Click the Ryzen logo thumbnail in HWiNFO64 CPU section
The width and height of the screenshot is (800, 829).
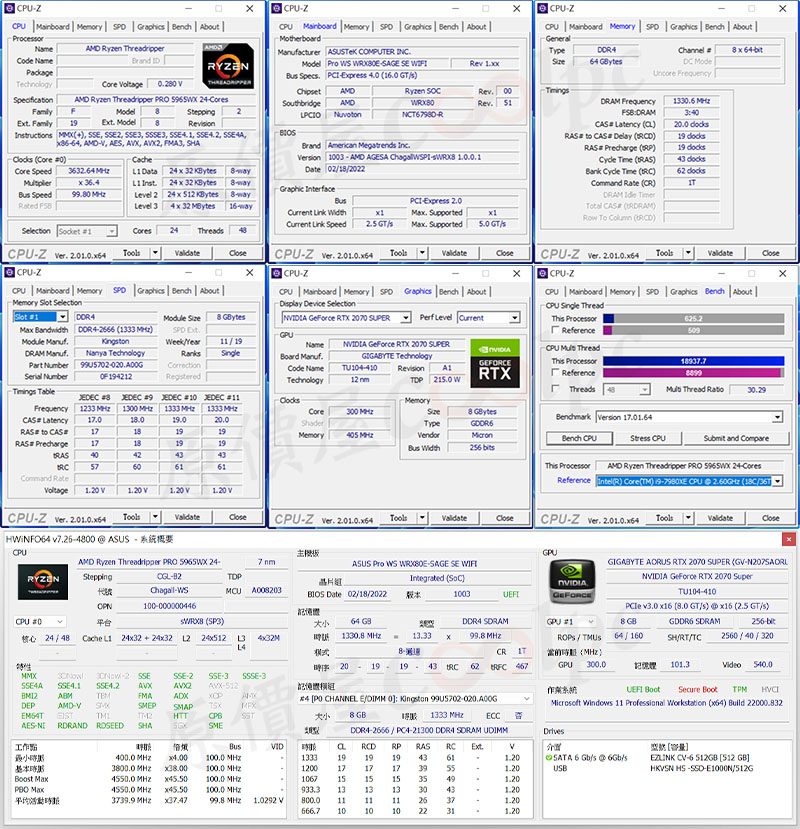click(43, 582)
